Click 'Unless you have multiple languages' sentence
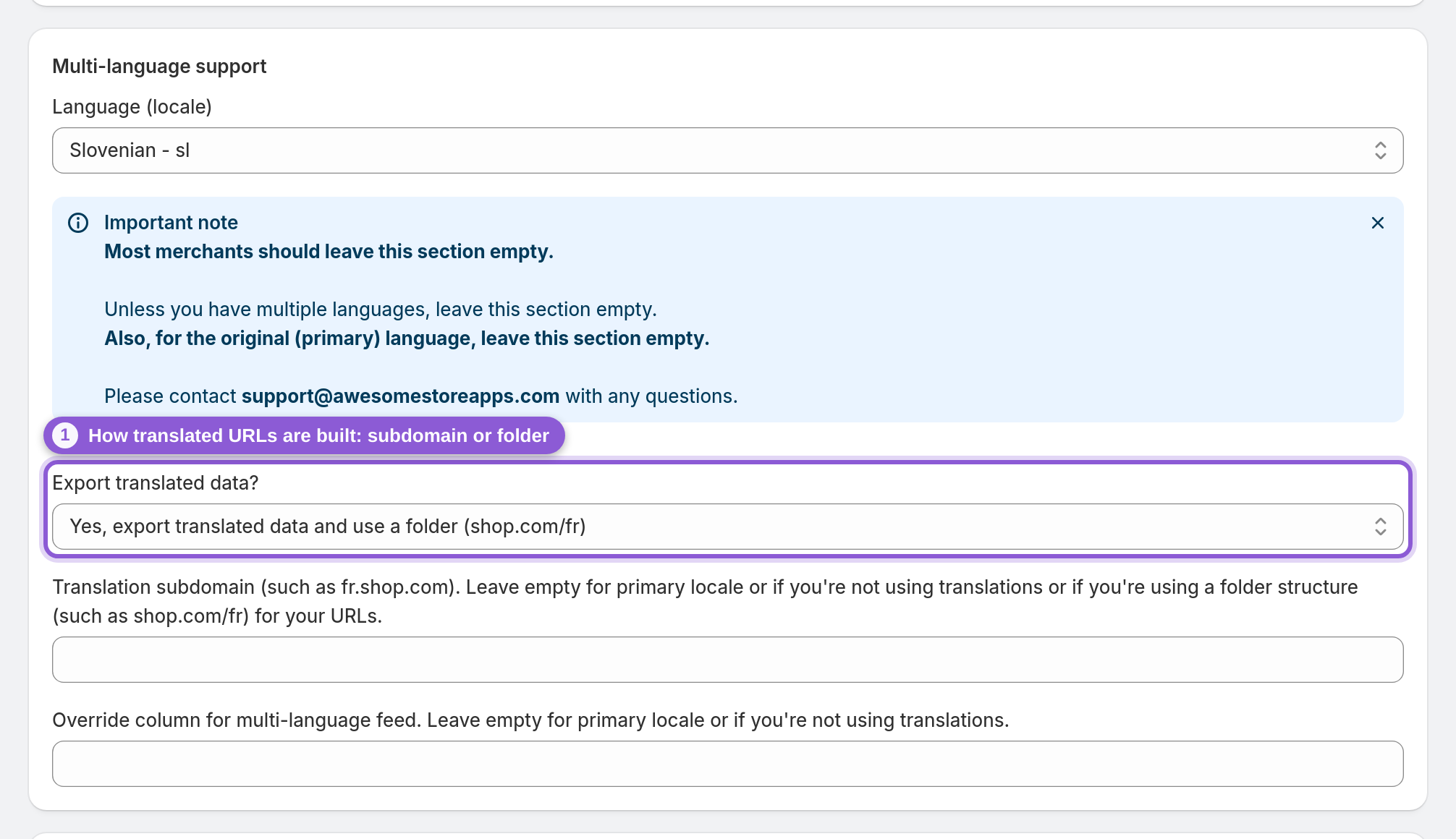1456x839 pixels. coord(381,310)
